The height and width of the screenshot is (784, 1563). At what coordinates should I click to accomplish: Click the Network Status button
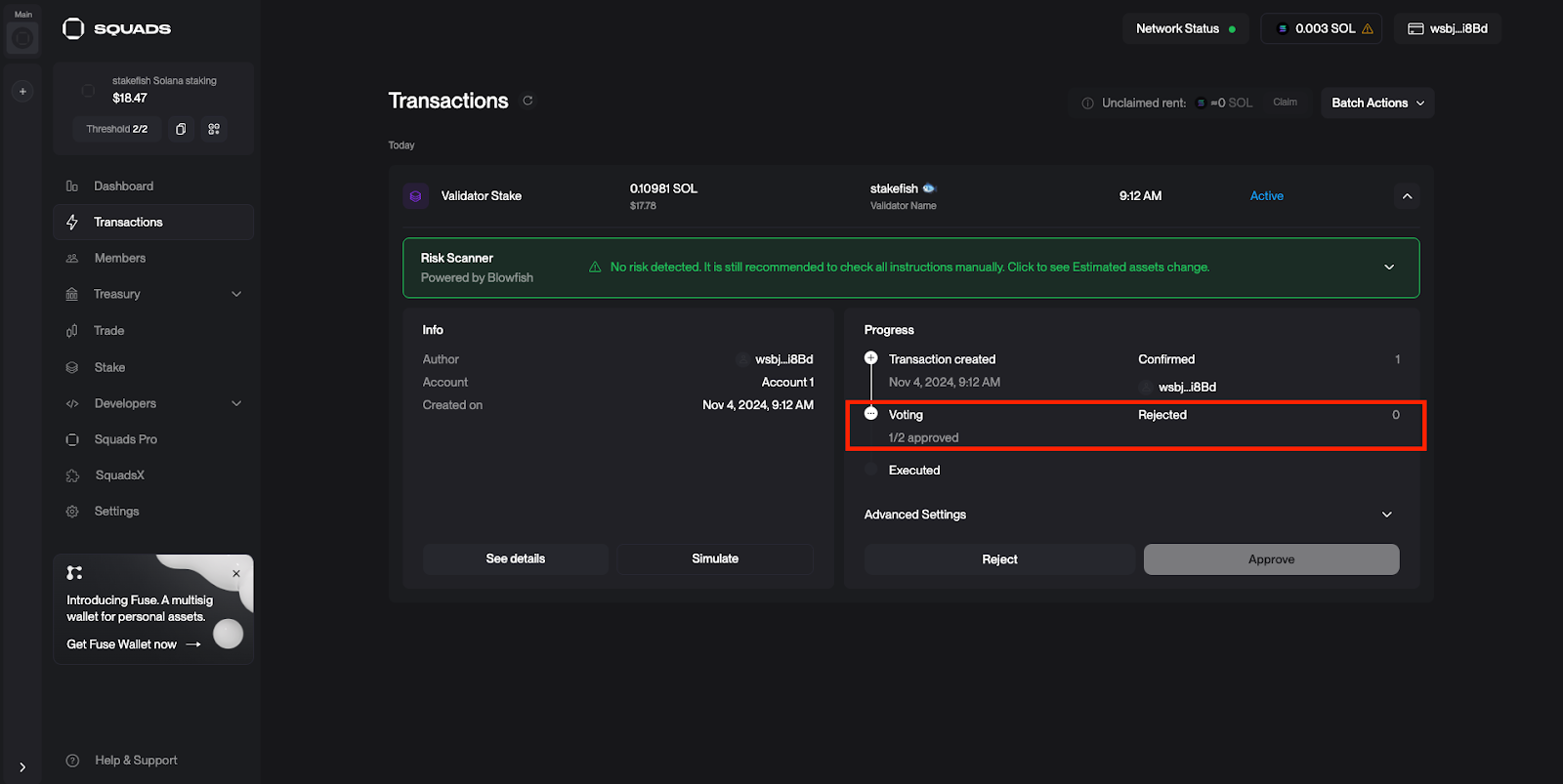[x=1186, y=29]
